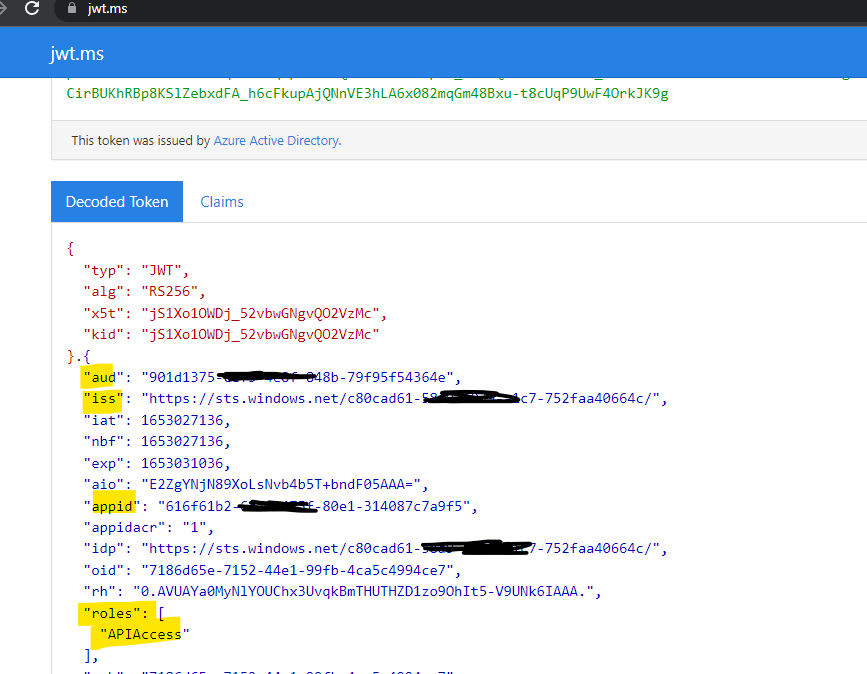Click the "APIAccess" role value
The image size is (867, 674).
(x=144, y=634)
